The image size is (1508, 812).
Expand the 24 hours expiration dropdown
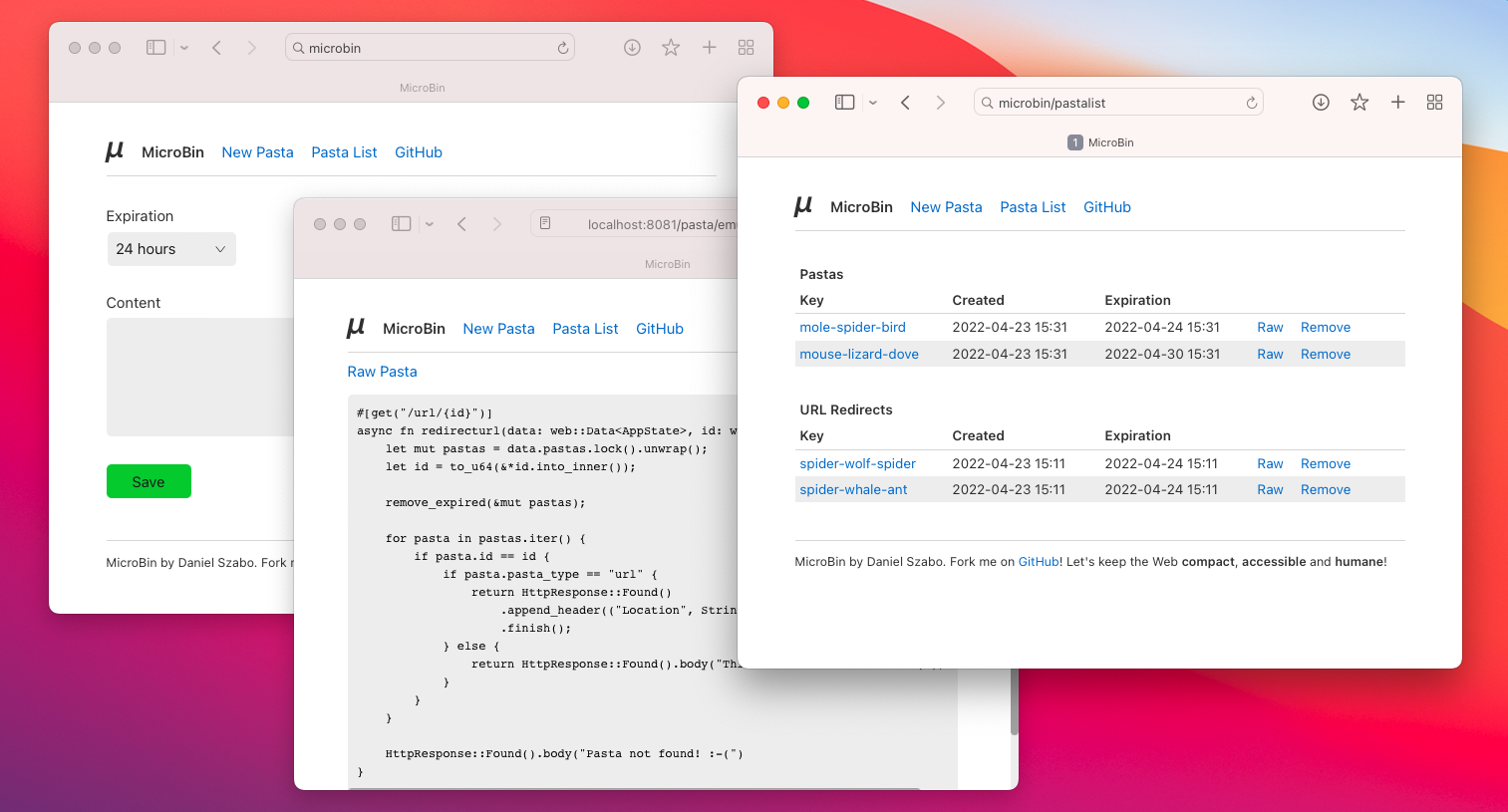[171, 249]
